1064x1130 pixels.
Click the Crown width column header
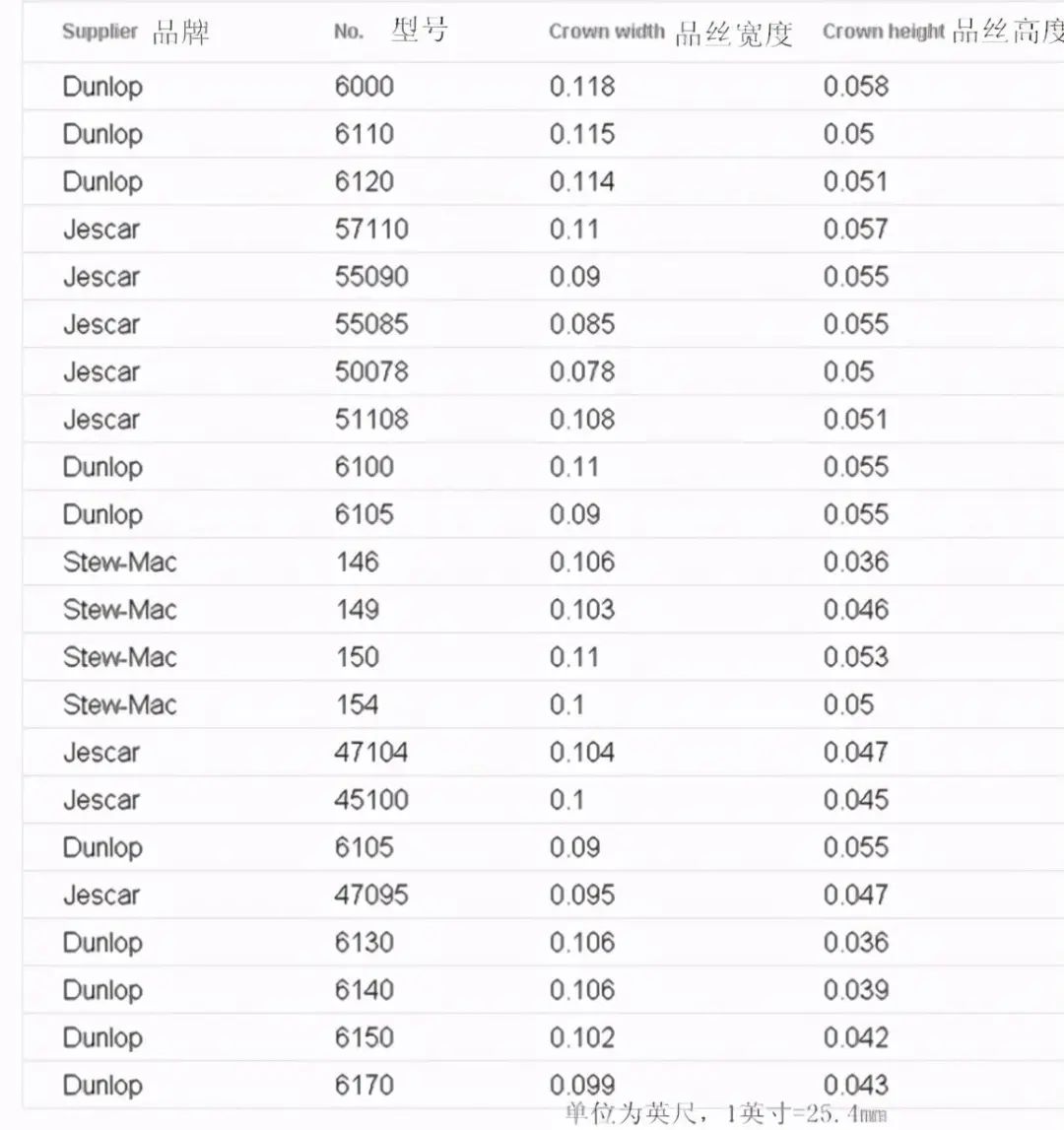point(670,33)
